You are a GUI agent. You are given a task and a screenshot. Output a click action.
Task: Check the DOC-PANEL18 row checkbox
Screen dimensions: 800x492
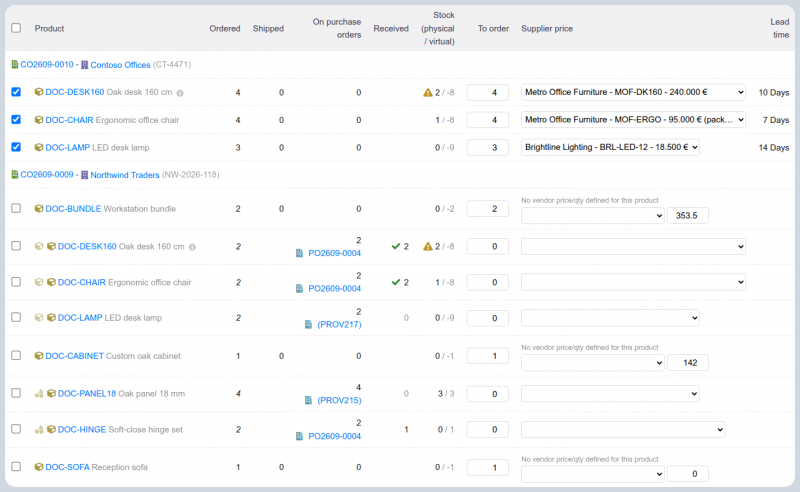[16, 393]
